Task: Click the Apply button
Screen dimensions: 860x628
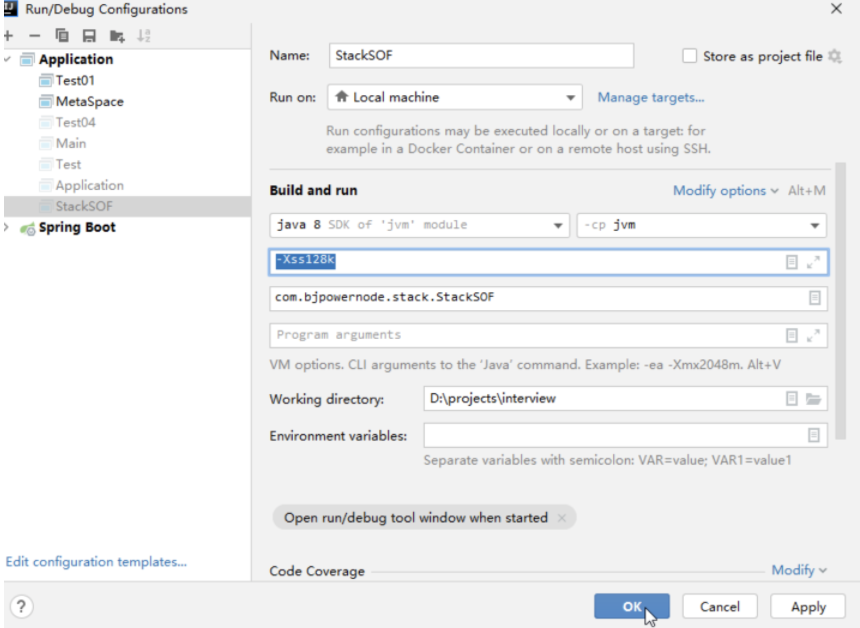Action: 808,607
